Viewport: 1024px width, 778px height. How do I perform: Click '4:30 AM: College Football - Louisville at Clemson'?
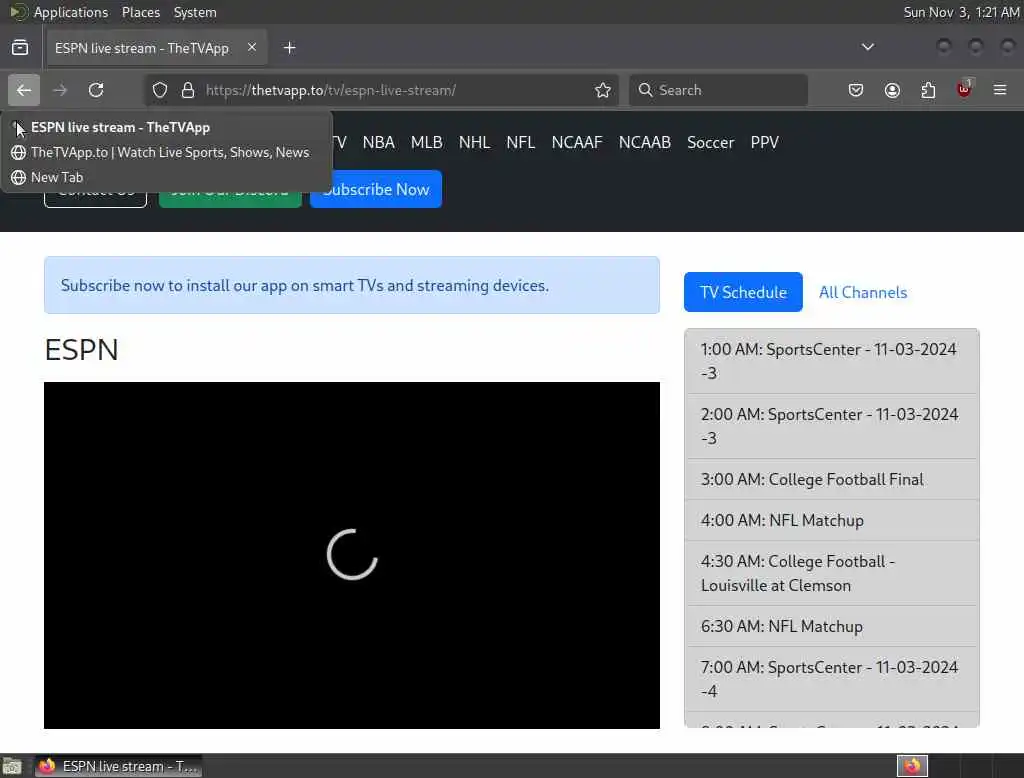[831, 574]
